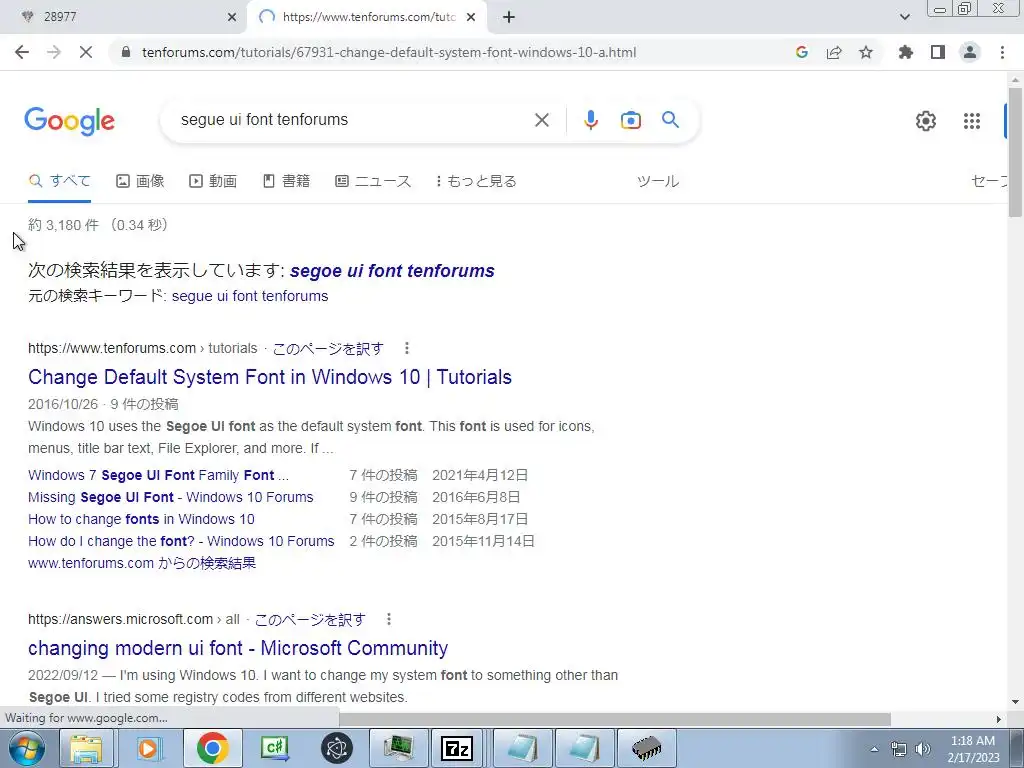The image size is (1024, 768).
Task: Open the extensions puzzle icon
Action: [906, 52]
